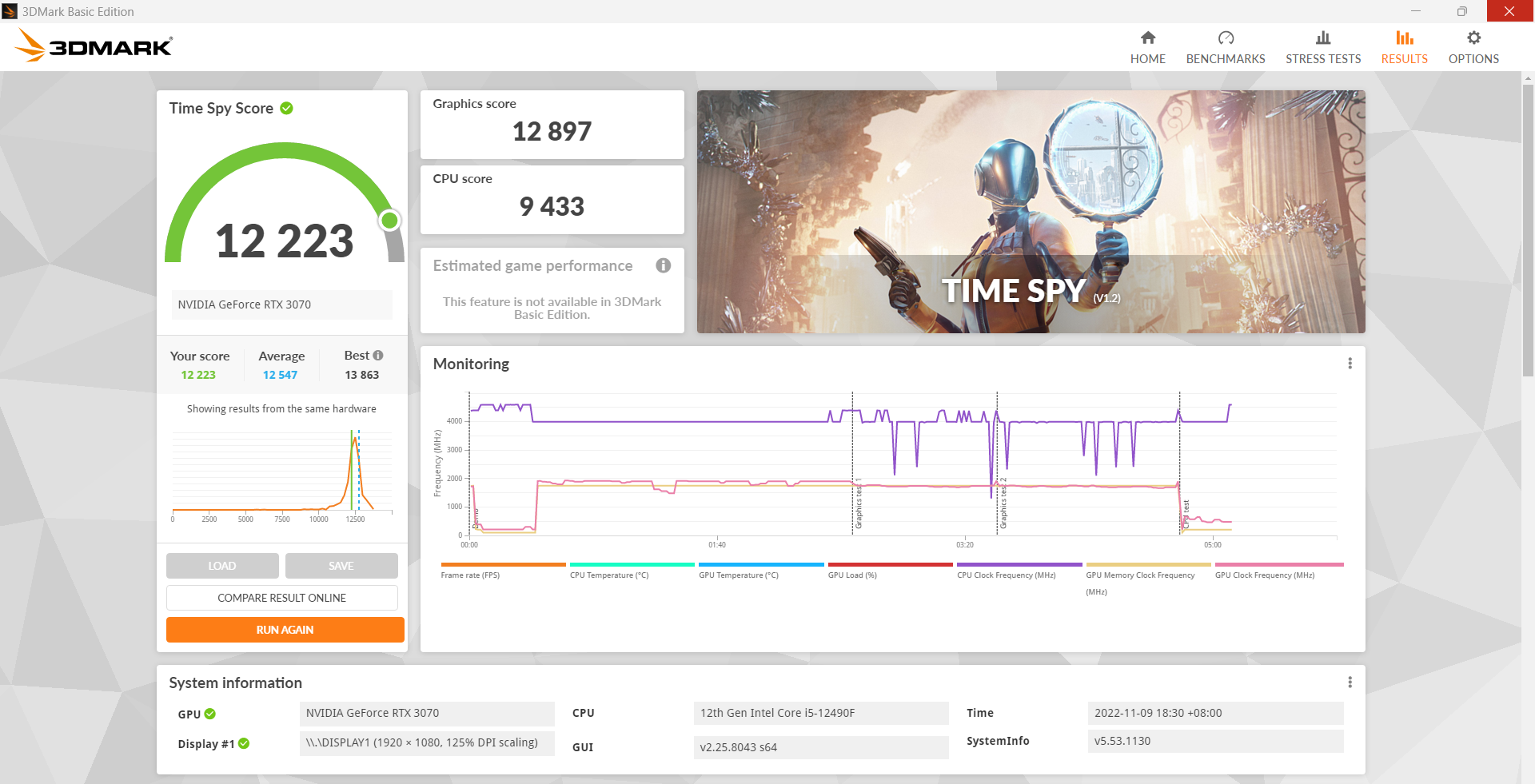Open System information kebab menu

click(1350, 683)
